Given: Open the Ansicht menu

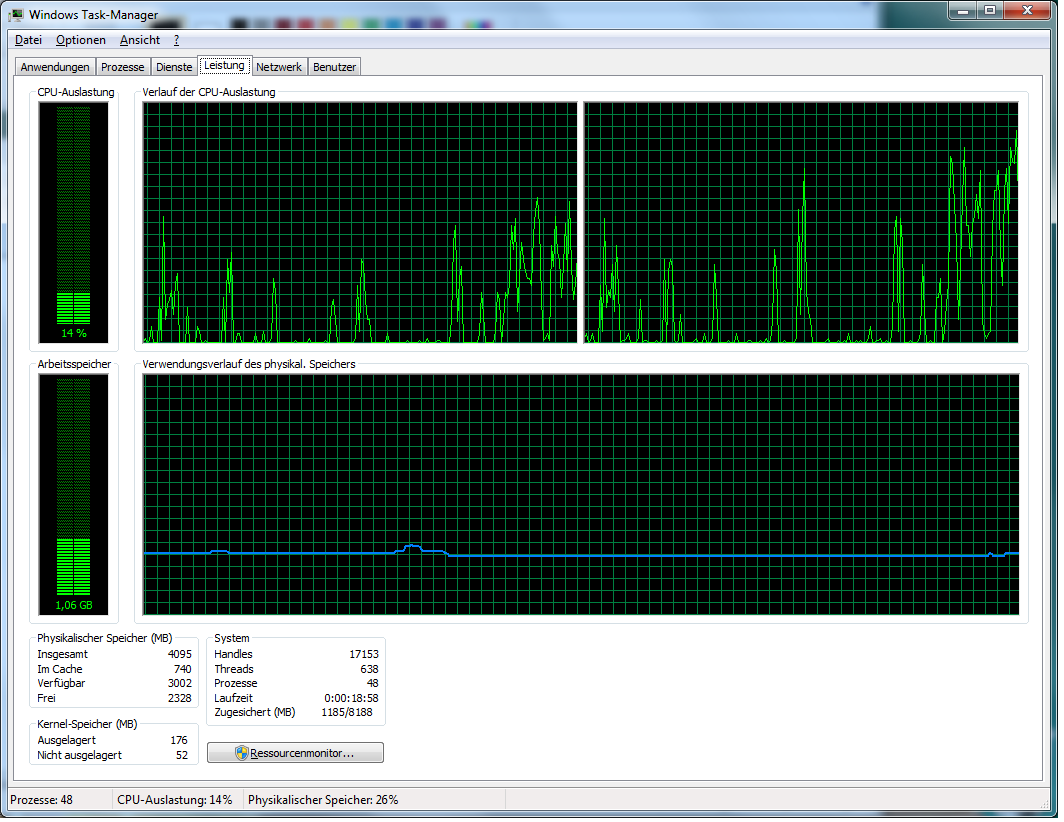Looking at the screenshot, I should [x=140, y=40].
